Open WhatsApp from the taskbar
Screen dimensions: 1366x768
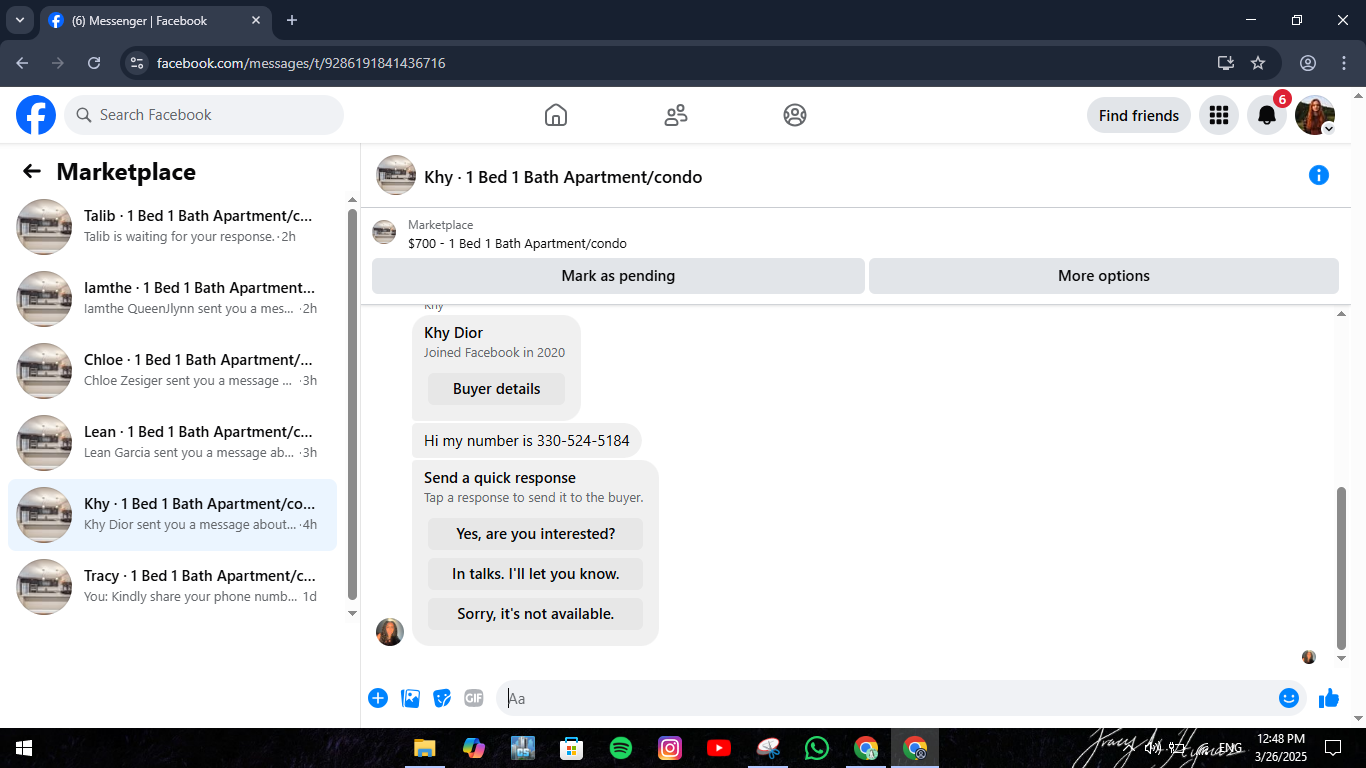coord(817,748)
